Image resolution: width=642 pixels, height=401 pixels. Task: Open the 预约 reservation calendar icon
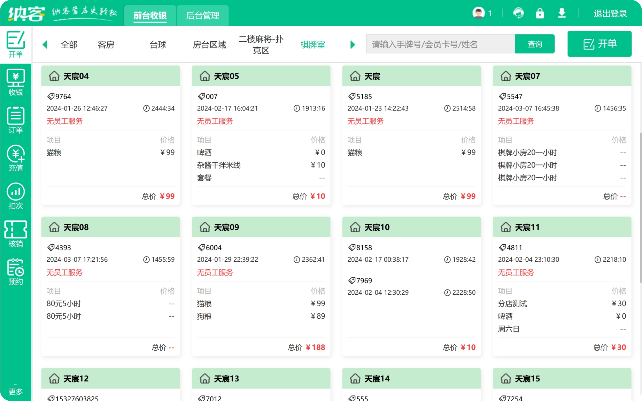[x=15, y=272]
